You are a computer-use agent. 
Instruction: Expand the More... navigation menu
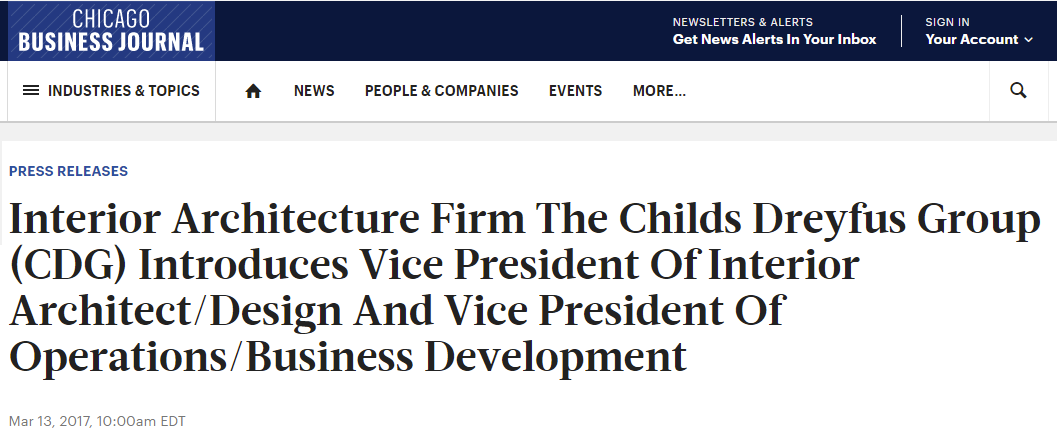659,90
